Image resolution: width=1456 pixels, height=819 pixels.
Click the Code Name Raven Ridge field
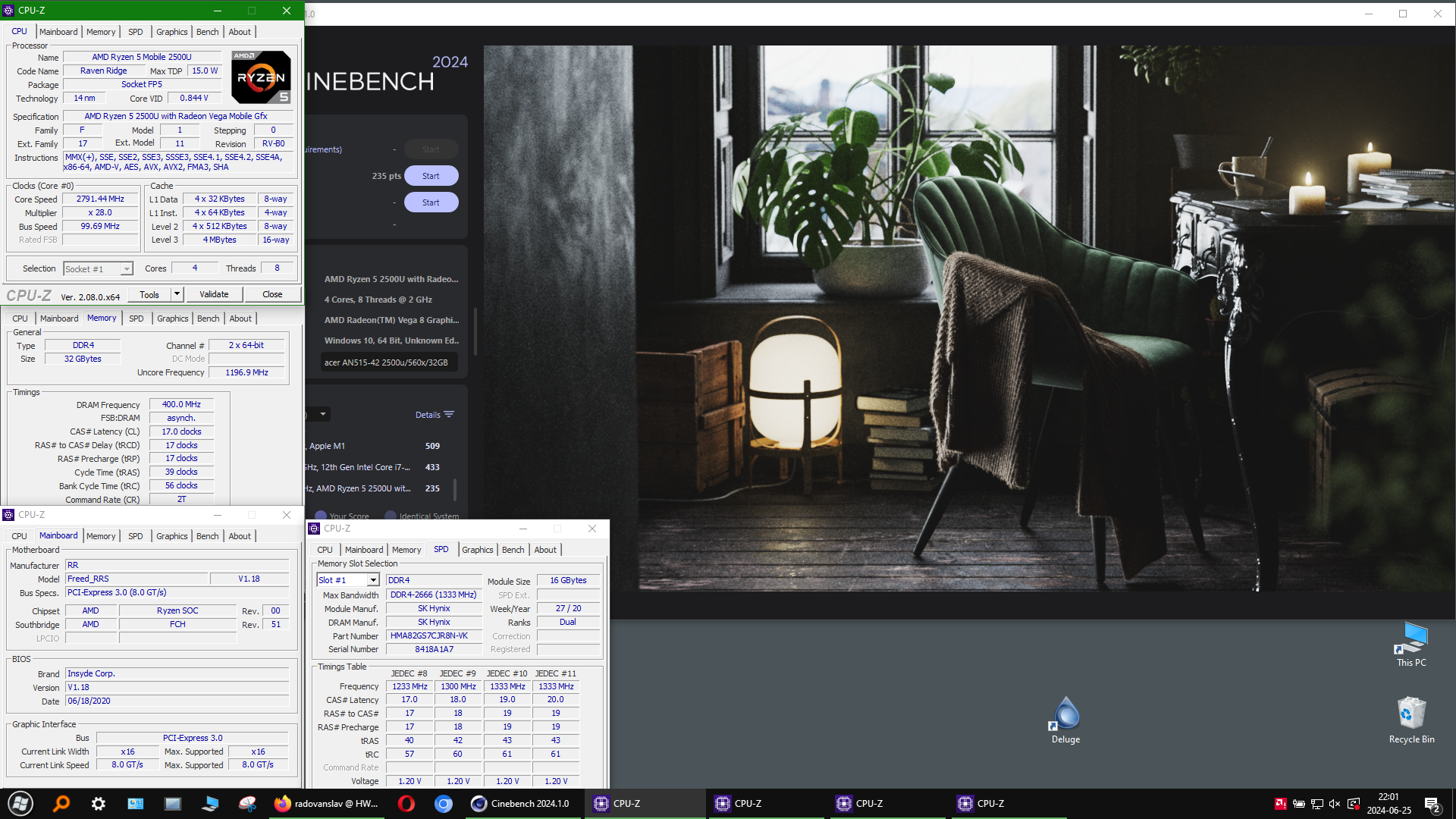tap(104, 71)
